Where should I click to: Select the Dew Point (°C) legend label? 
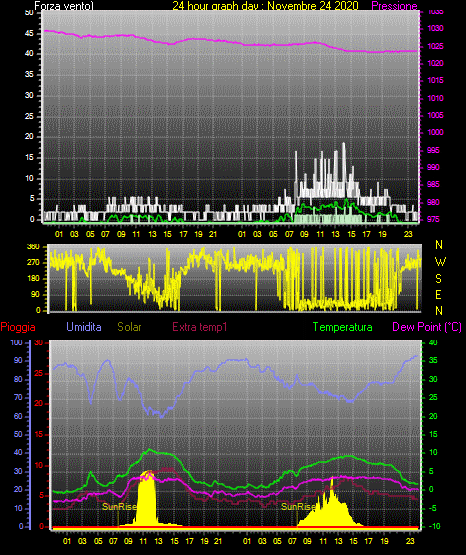pyautogui.click(x=427, y=327)
